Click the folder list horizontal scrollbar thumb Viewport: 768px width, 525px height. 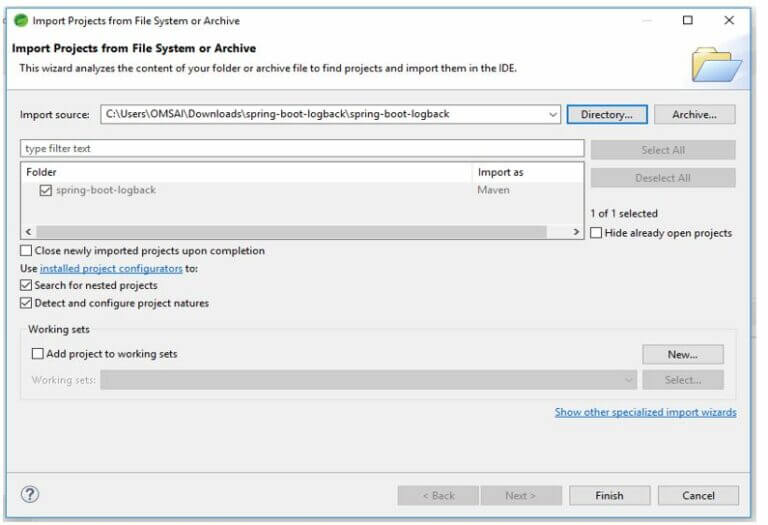click(291, 232)
